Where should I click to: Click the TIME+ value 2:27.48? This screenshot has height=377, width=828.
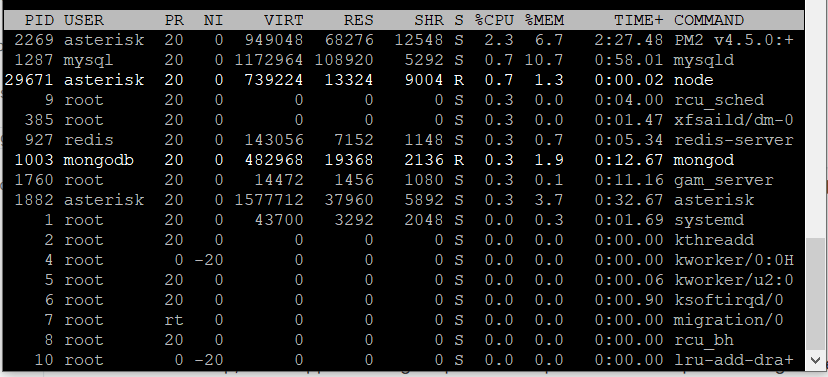628,40
